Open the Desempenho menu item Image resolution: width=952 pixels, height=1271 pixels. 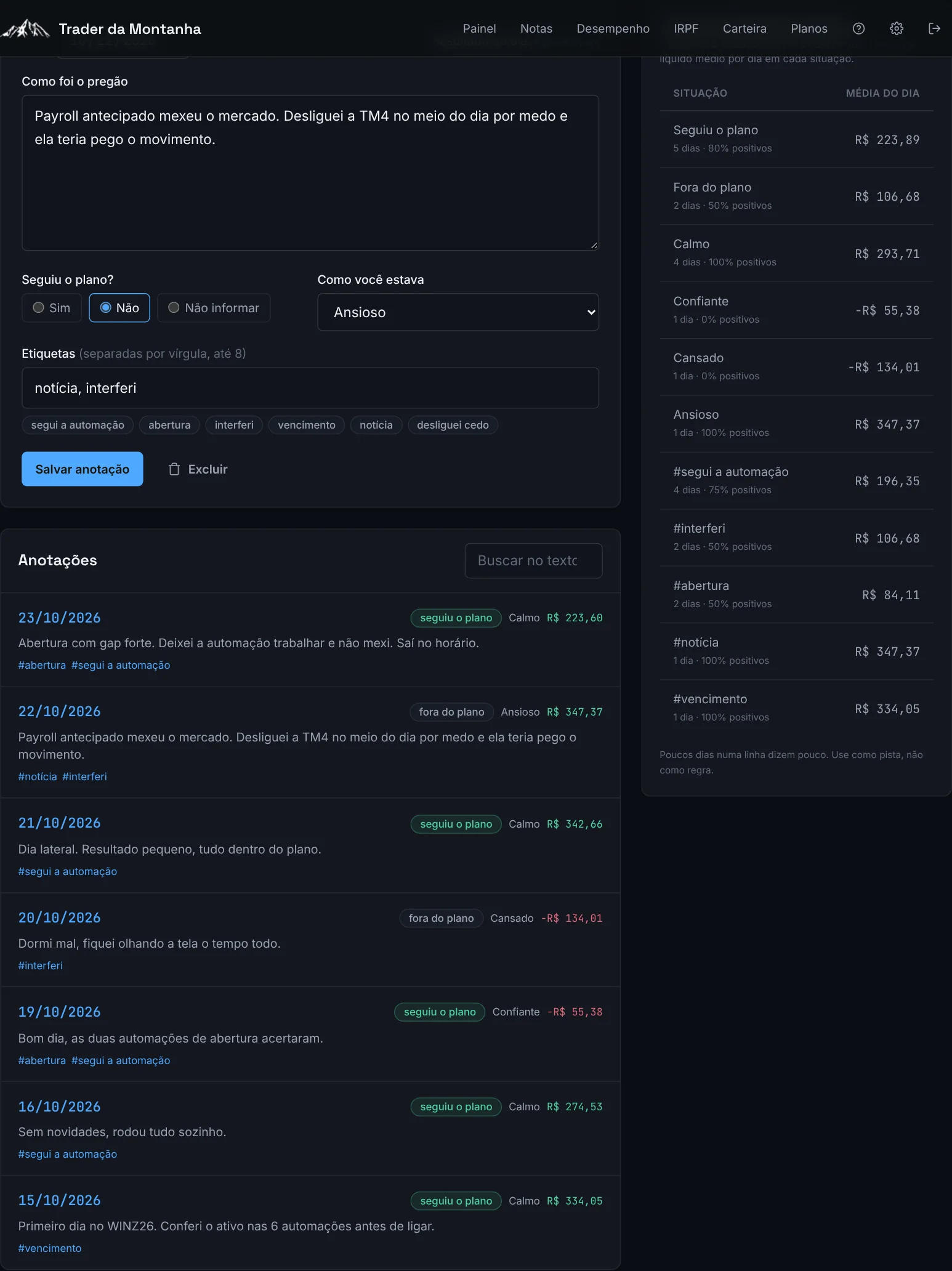coord(613,28)
